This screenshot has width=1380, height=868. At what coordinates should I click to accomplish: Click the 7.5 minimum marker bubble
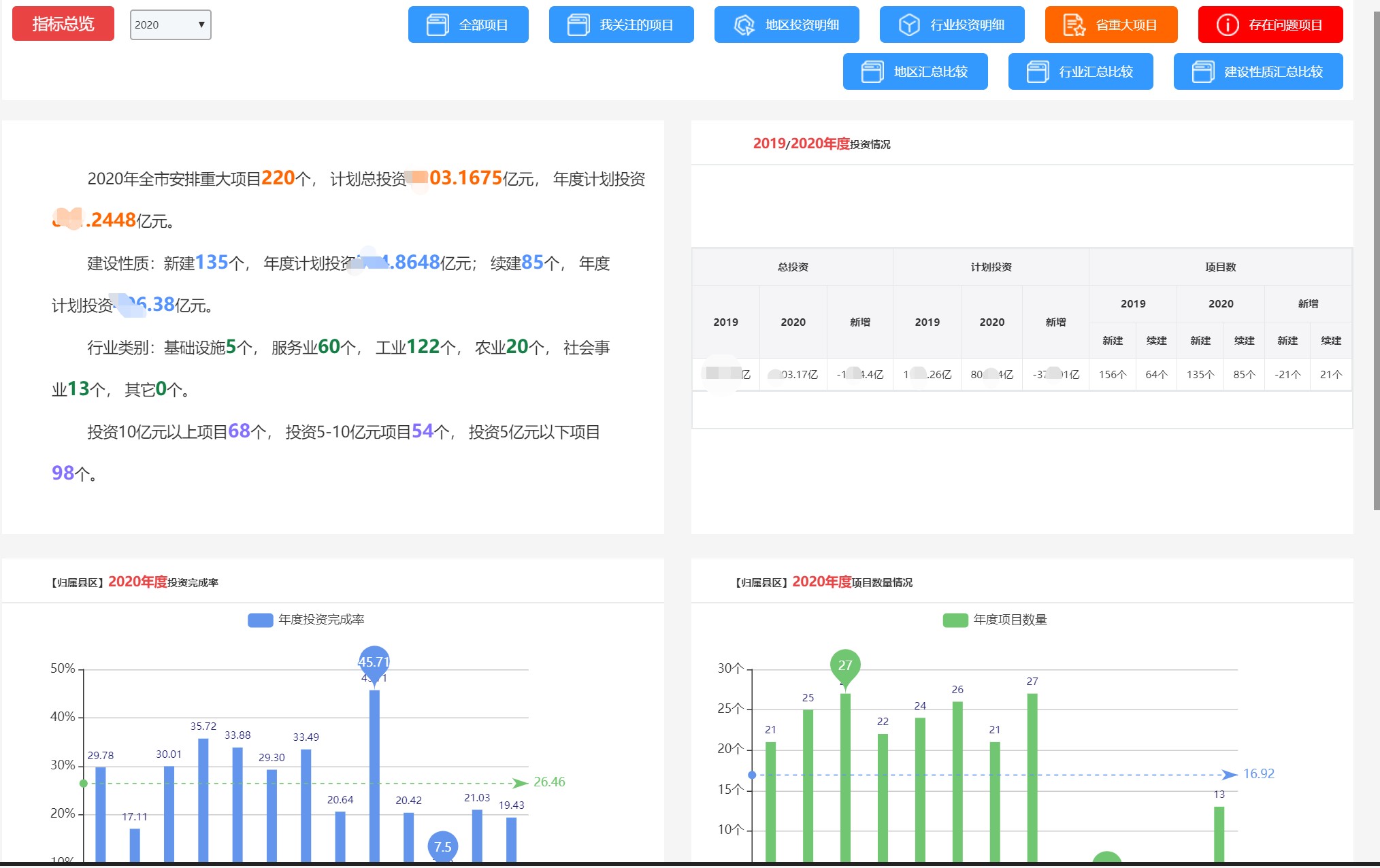click(x=442, y=846)
